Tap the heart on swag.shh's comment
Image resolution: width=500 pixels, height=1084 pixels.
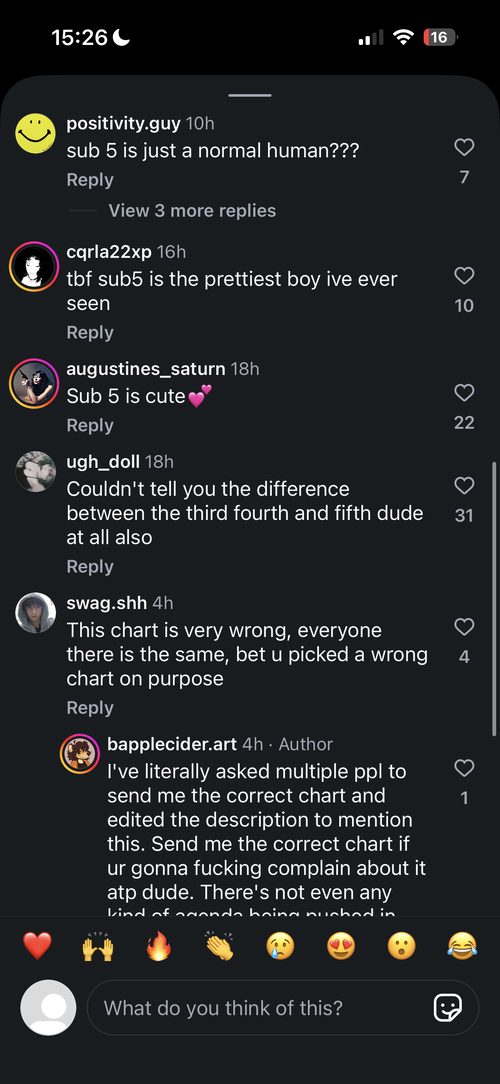[x=464, y=626]
